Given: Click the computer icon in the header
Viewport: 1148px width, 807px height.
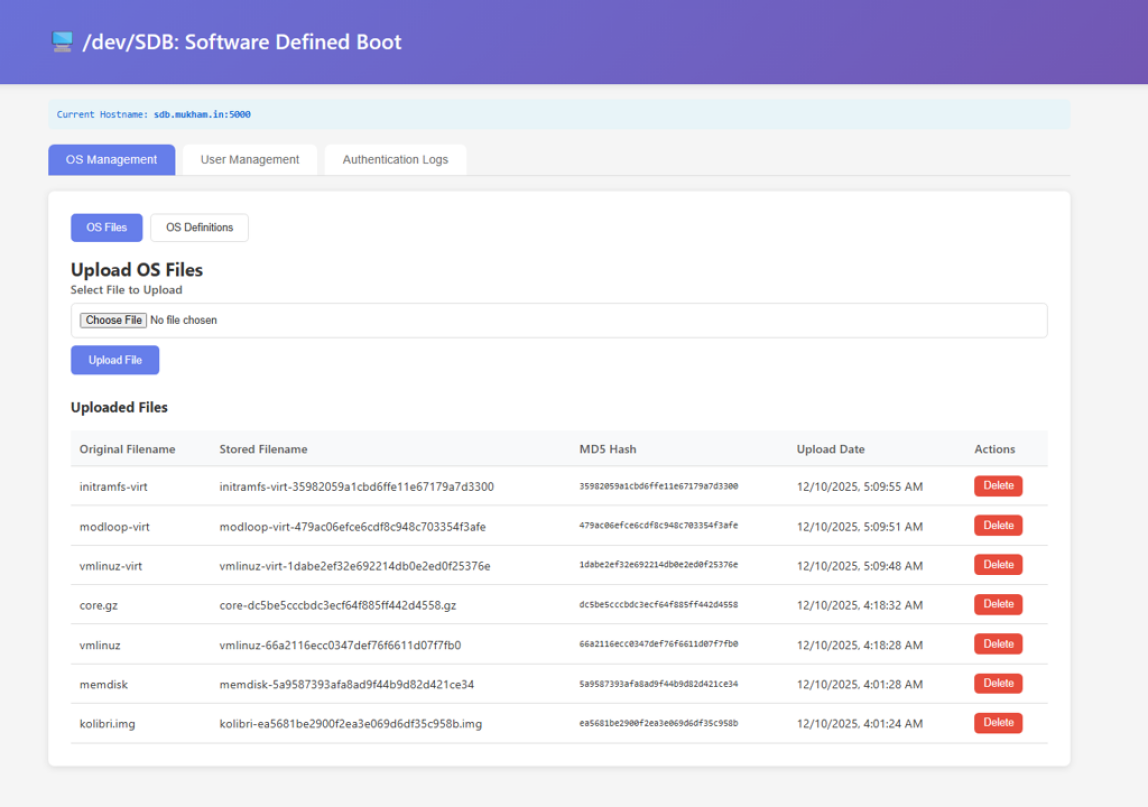Looking at the screenshot, I should [x=62, y=42].
